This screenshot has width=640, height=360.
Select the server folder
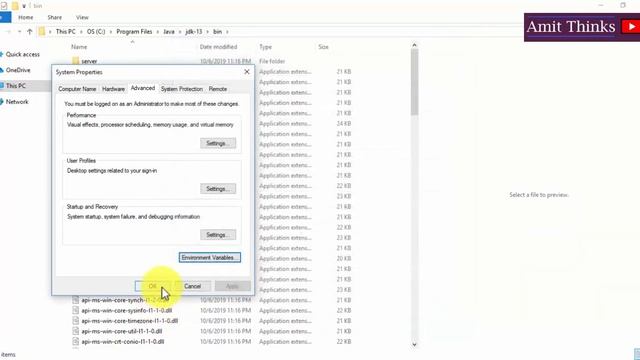(x=89, y=61)
